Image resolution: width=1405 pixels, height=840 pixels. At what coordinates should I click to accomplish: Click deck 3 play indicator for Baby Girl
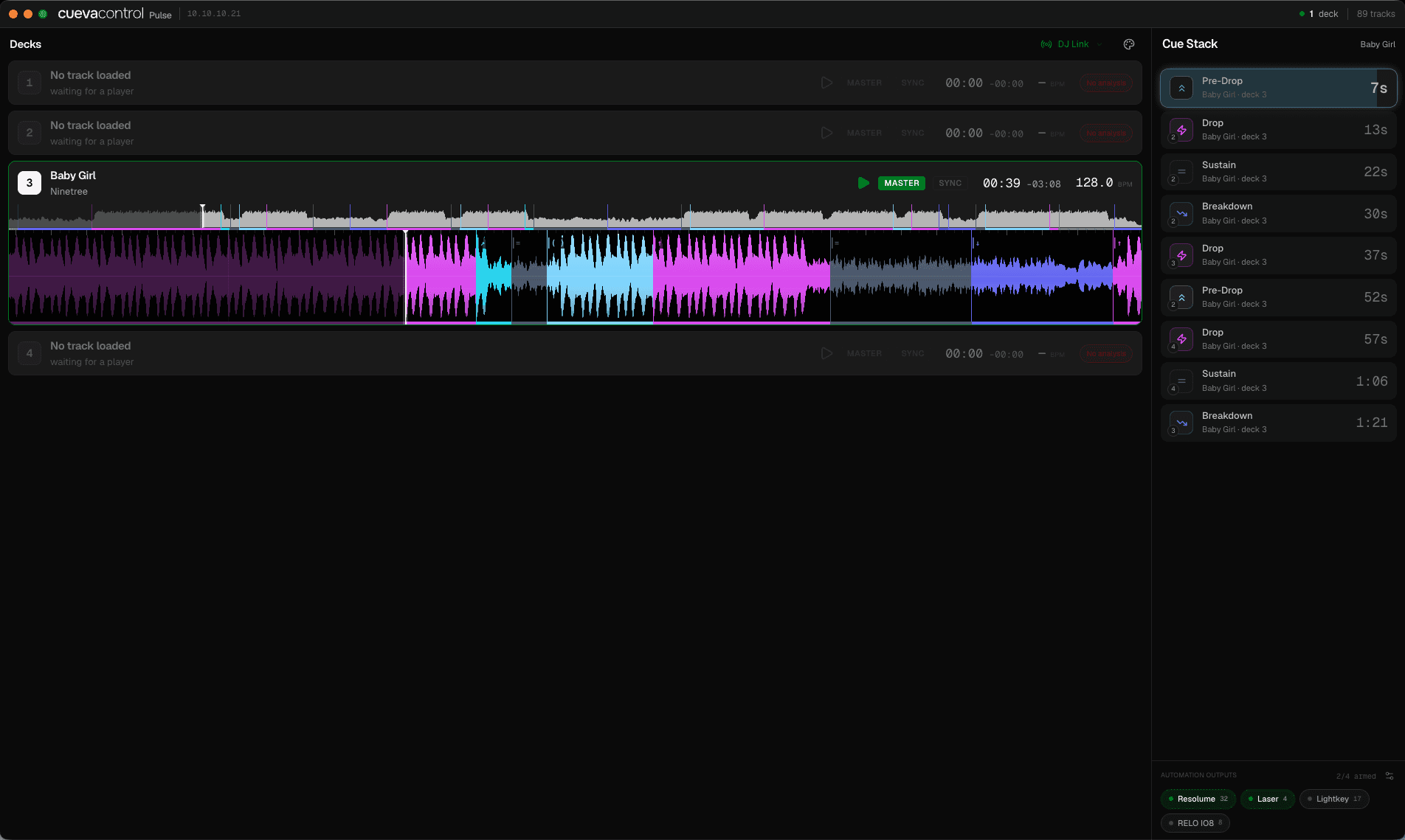[x=863, y=183]
